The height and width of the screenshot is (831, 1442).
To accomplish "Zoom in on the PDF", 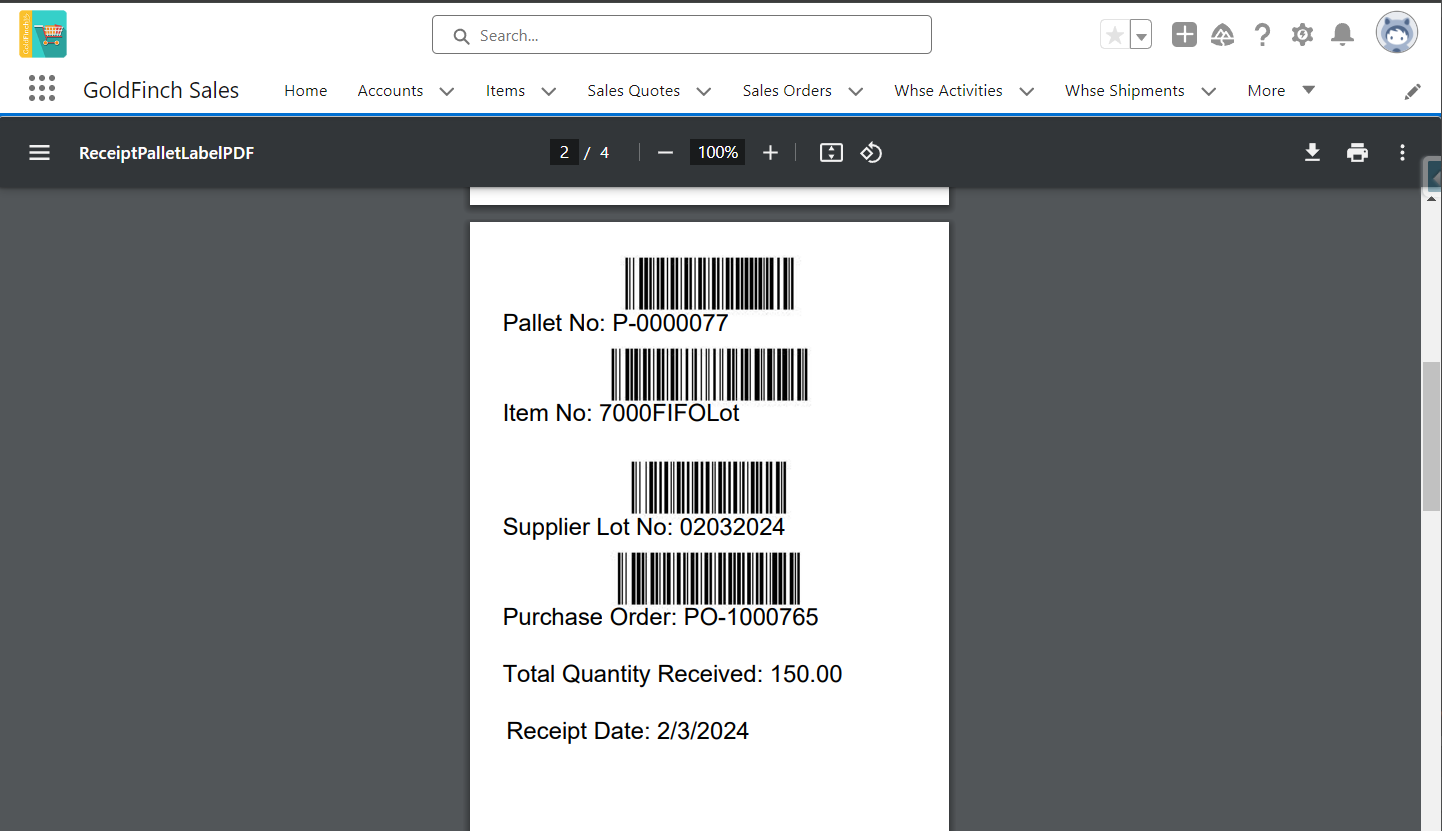I will 770,152.
